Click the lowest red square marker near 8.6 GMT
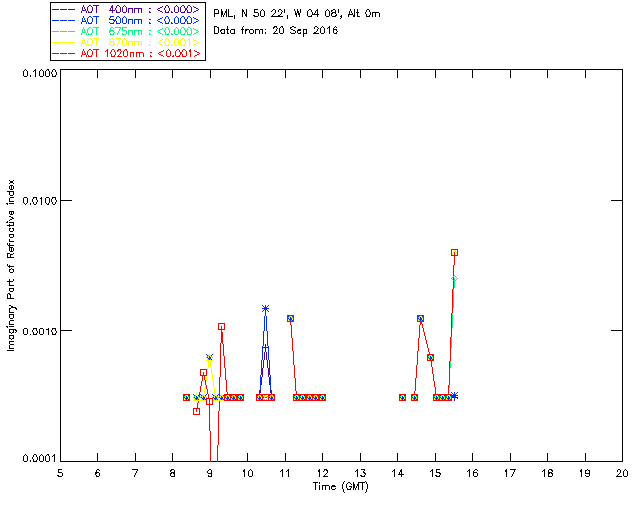Image resolution: width=640 pixels, height=512 pixels. (197, 412)
